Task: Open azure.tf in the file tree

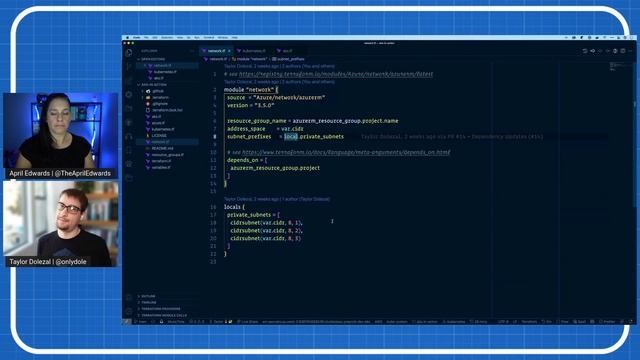Action: (x=158, y=123)
